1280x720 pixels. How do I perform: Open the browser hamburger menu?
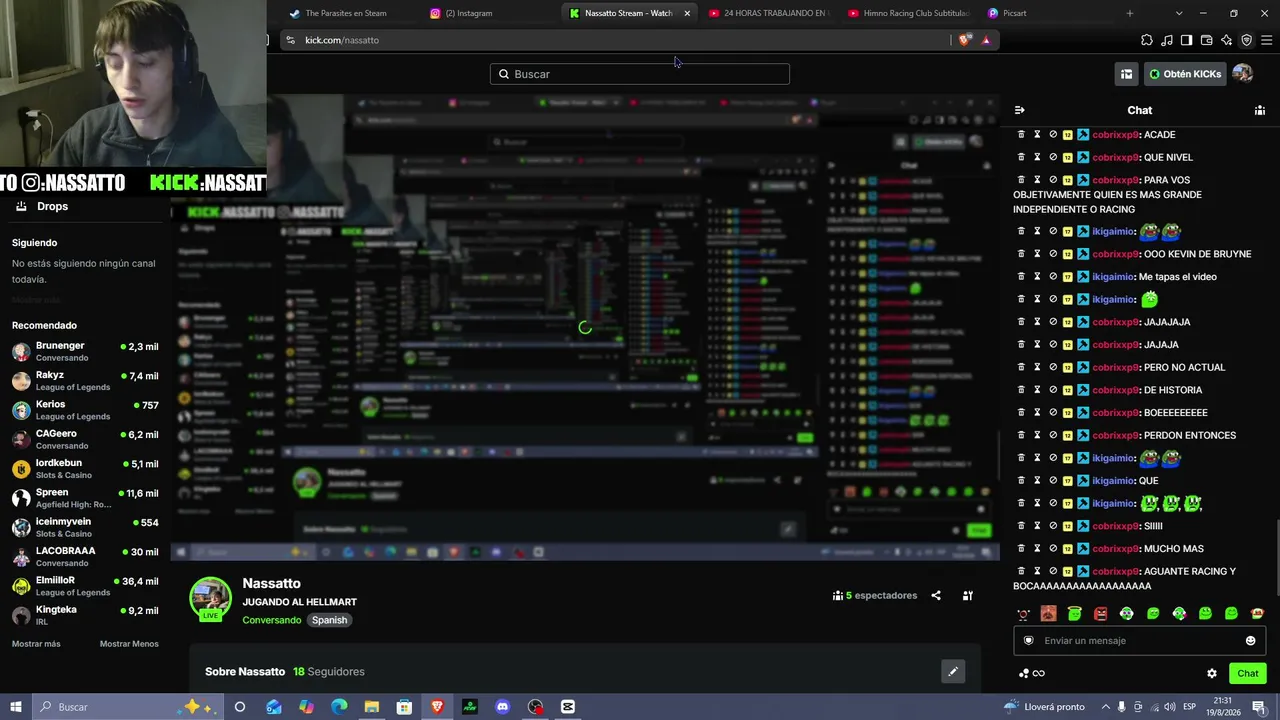click(1266, 40)
